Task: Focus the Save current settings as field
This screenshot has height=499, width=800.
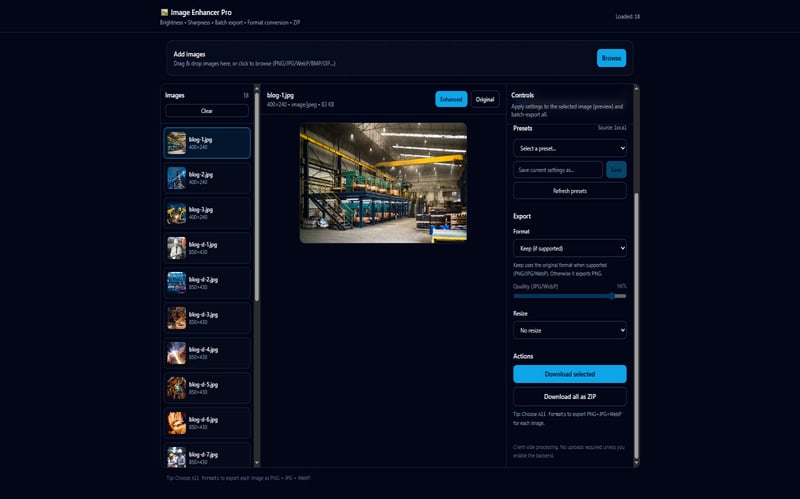Action: [558, 169]
